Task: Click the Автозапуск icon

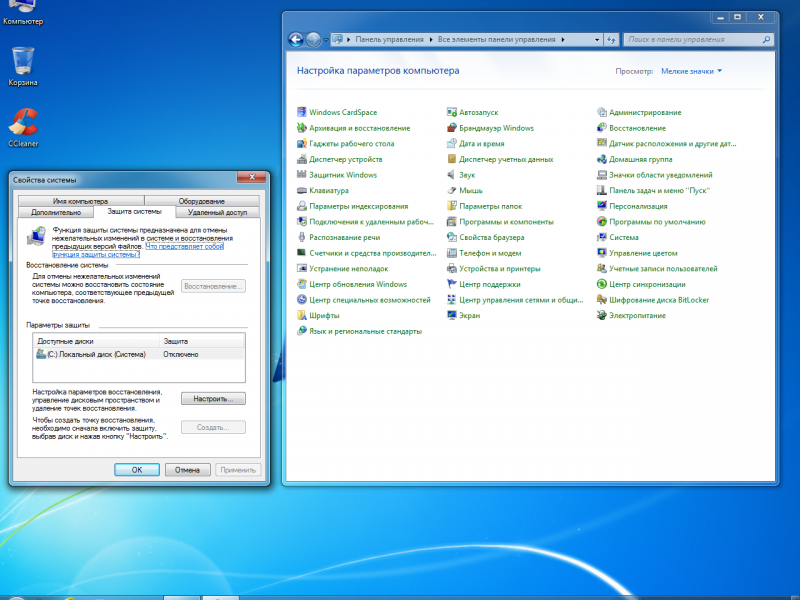Action: (x=452, y=112)
